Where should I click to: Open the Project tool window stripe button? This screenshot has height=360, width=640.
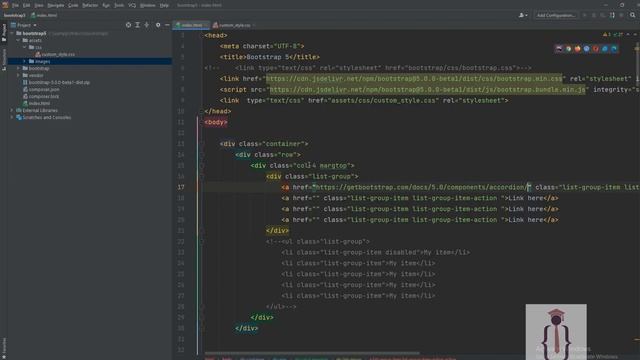(4, 33)
